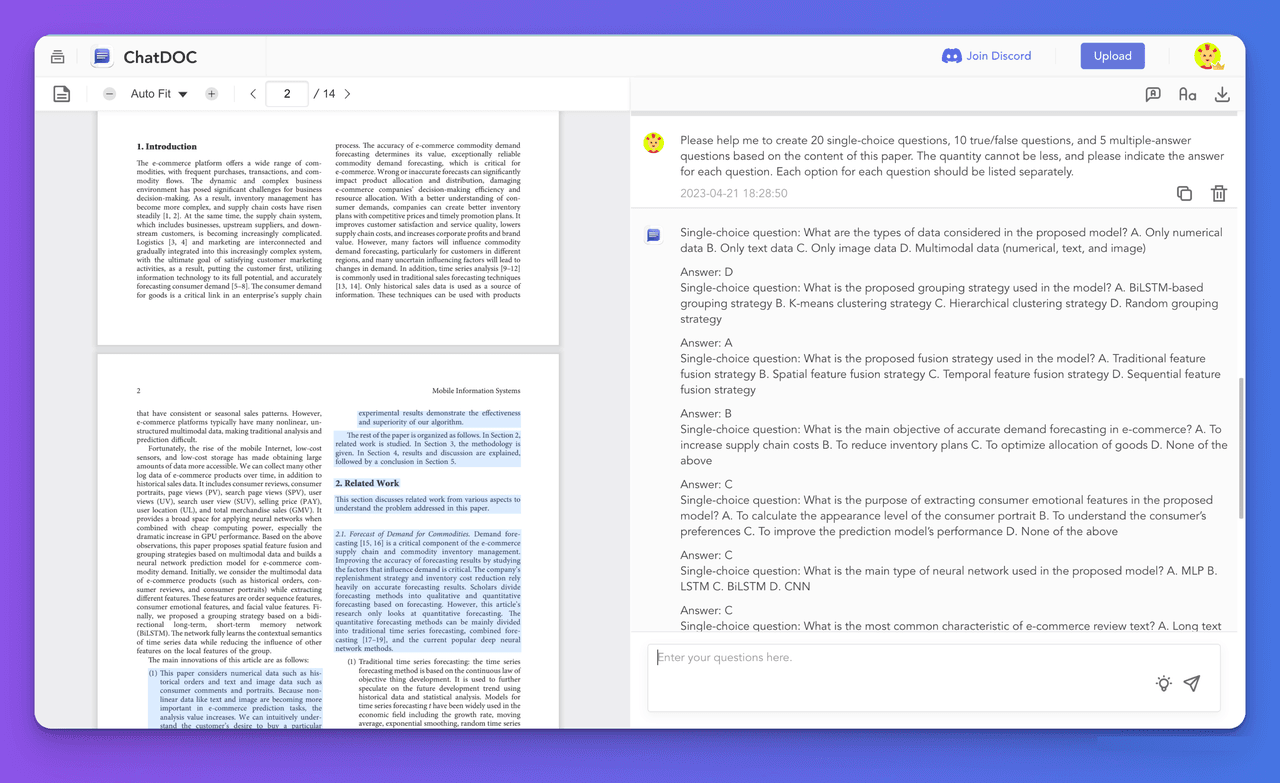Viewport: 1280px width, 783px height.
Task: Open the user avatar profile menu
Action: [x=1208, y=56]
